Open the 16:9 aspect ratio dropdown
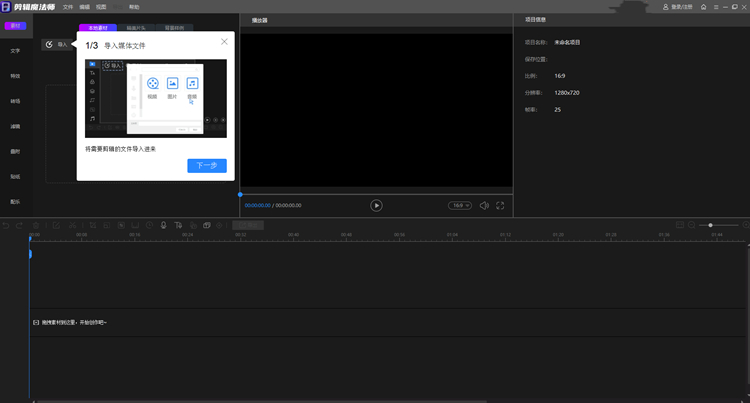 tap(459, 205)
